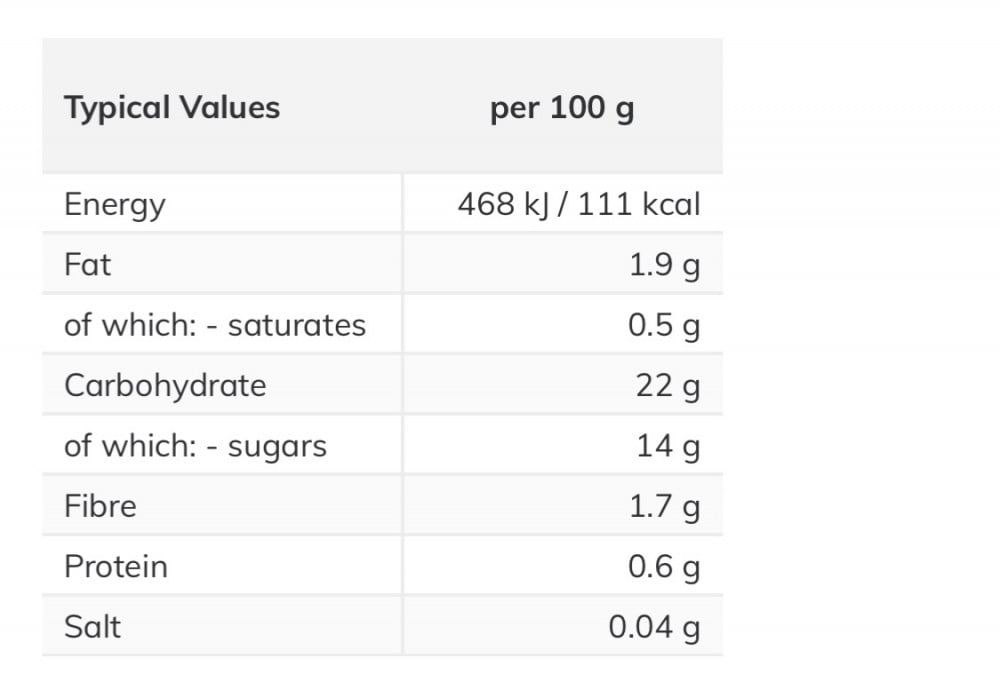Click the Carbohydrate row label

tap(165, 386)
